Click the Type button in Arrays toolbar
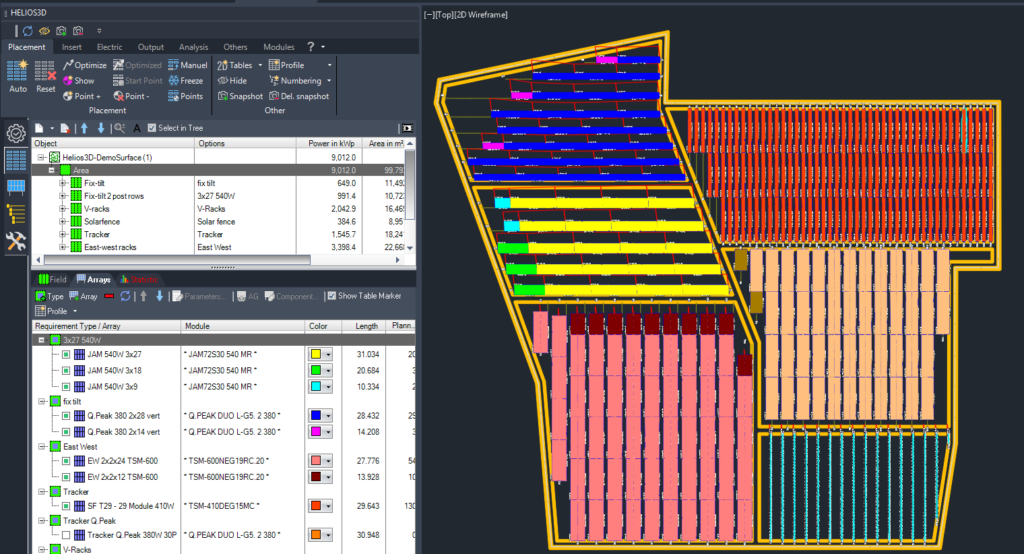 pos(50,296)
